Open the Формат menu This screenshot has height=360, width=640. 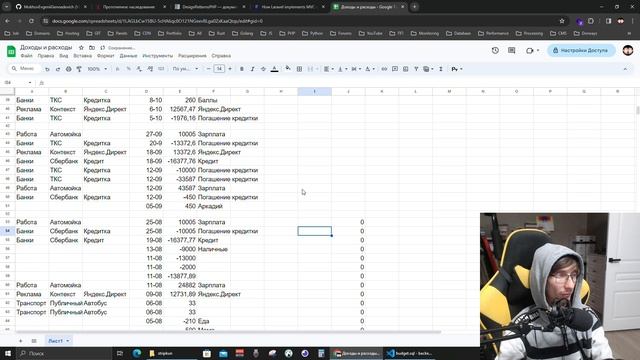point(106,56)
